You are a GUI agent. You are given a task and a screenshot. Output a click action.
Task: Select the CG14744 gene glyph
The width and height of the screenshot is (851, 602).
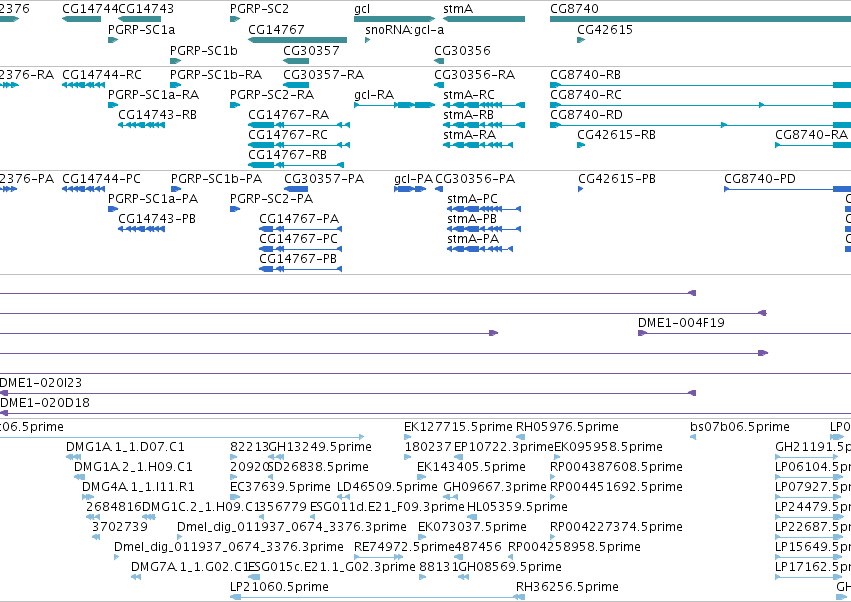[x=81, y=19]
